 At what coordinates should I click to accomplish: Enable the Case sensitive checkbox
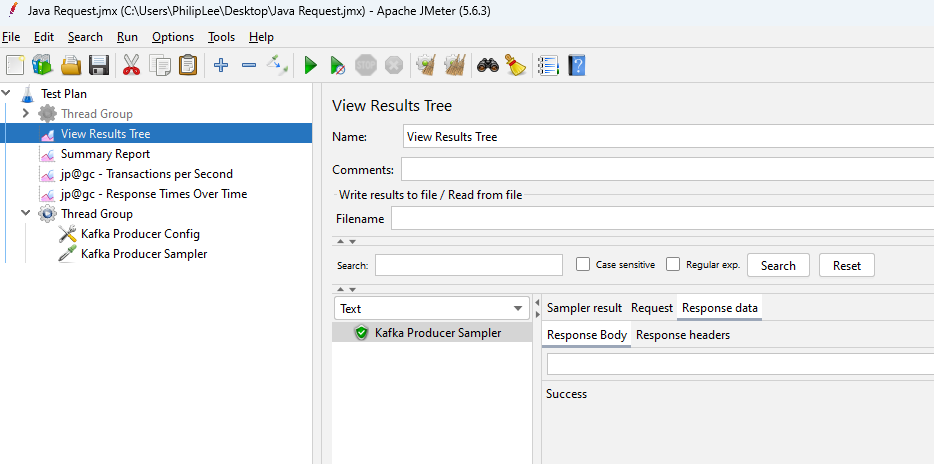point(583,264)
